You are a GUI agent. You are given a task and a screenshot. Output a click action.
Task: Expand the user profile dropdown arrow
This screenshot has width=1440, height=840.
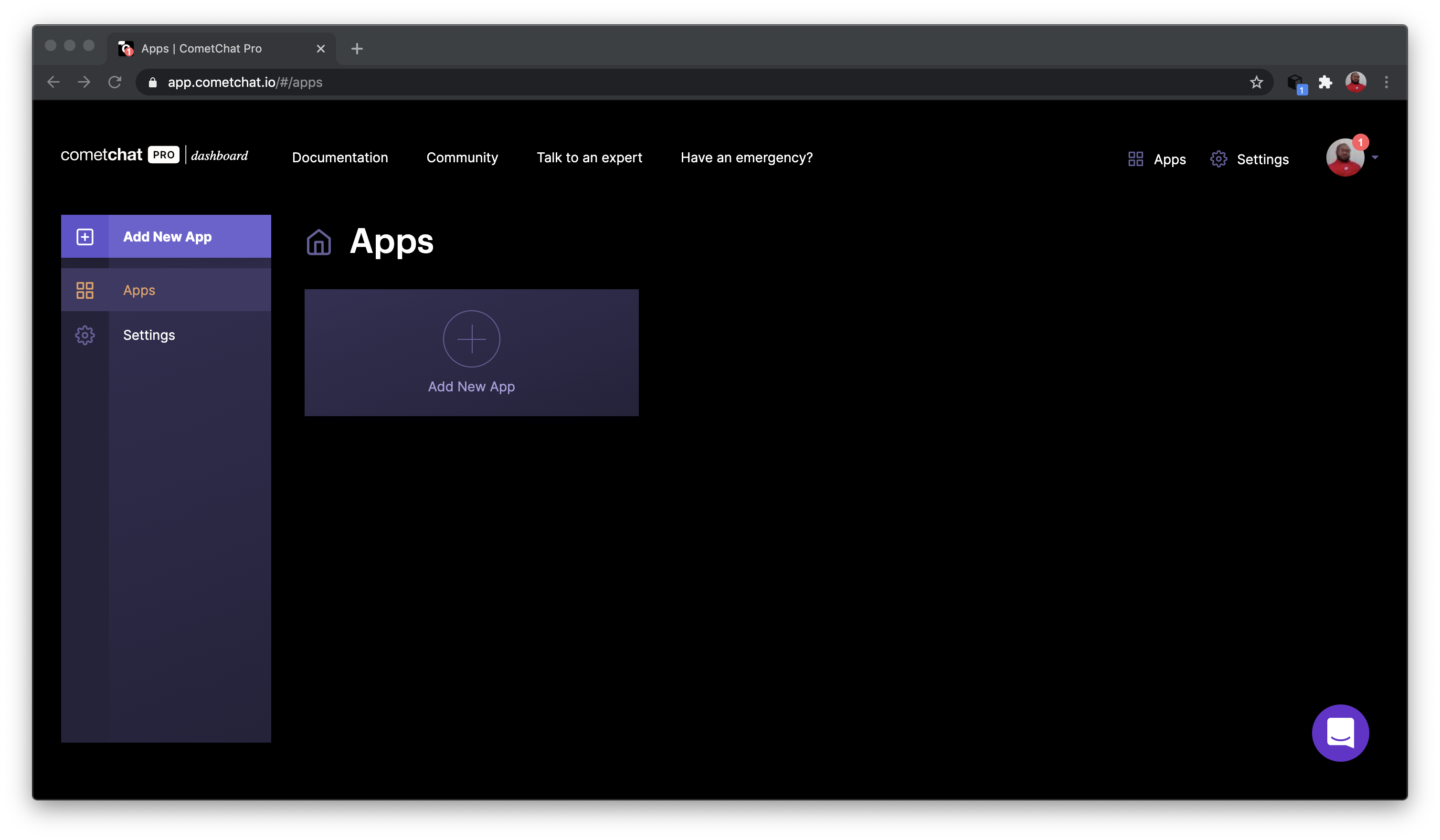(x=1378, y=159)
